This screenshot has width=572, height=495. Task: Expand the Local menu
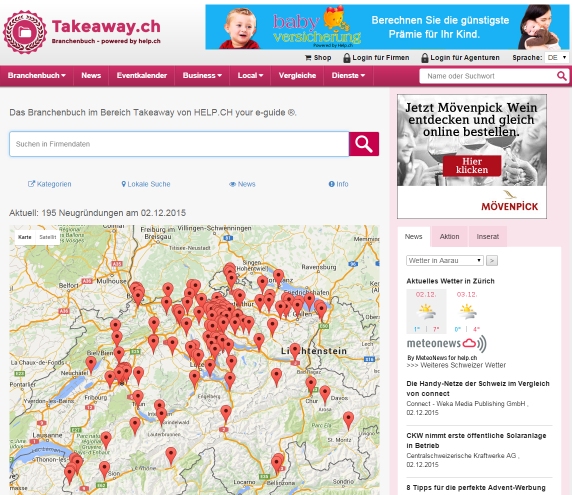(x=250, y=76)
